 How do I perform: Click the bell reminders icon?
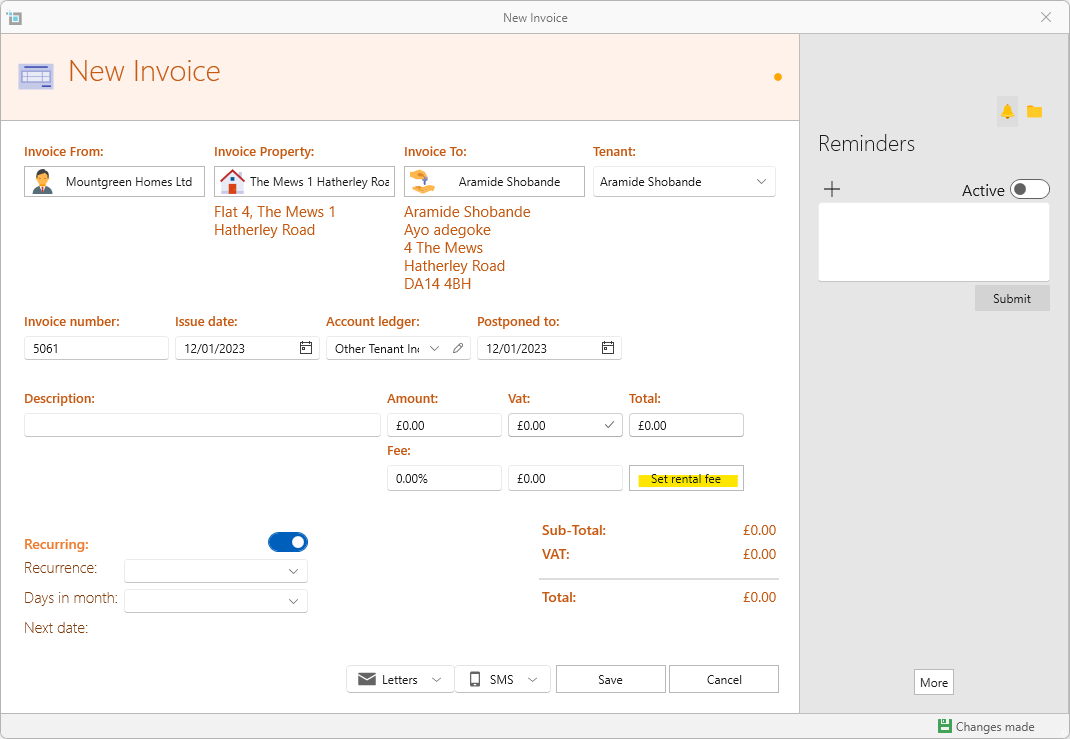[1007, 111]
